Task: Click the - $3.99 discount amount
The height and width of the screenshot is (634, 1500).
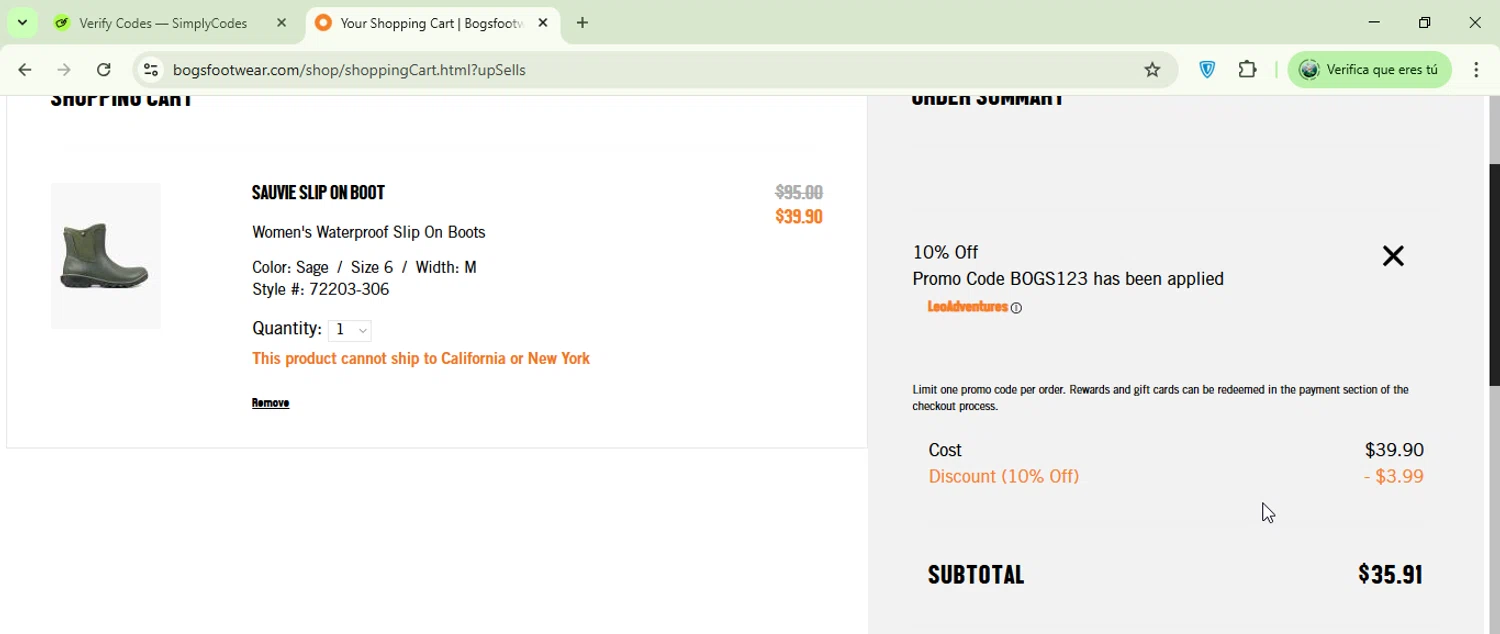Action: (x=1394, y=477)
